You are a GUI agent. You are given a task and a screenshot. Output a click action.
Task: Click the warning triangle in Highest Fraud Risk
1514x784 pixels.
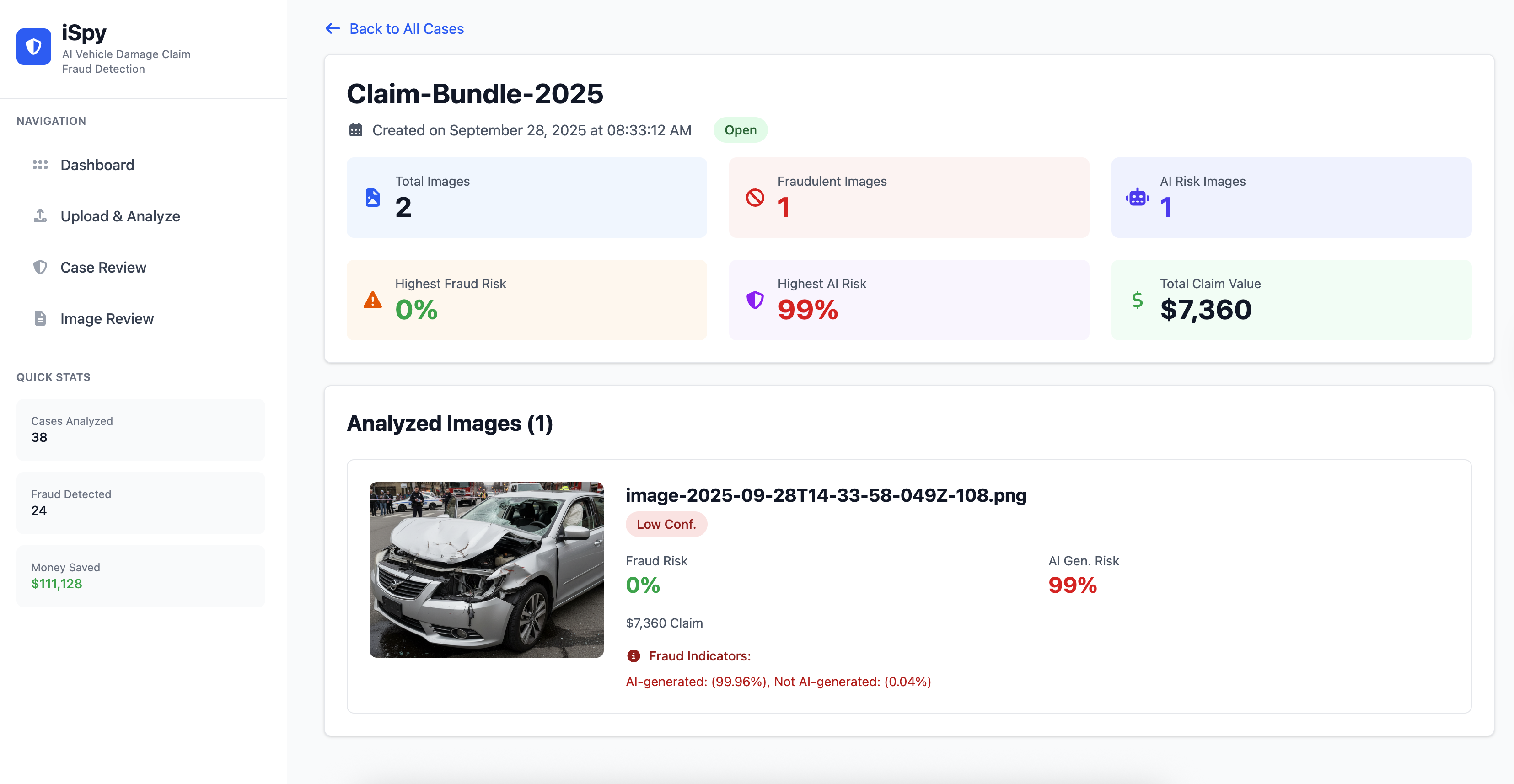373,300
